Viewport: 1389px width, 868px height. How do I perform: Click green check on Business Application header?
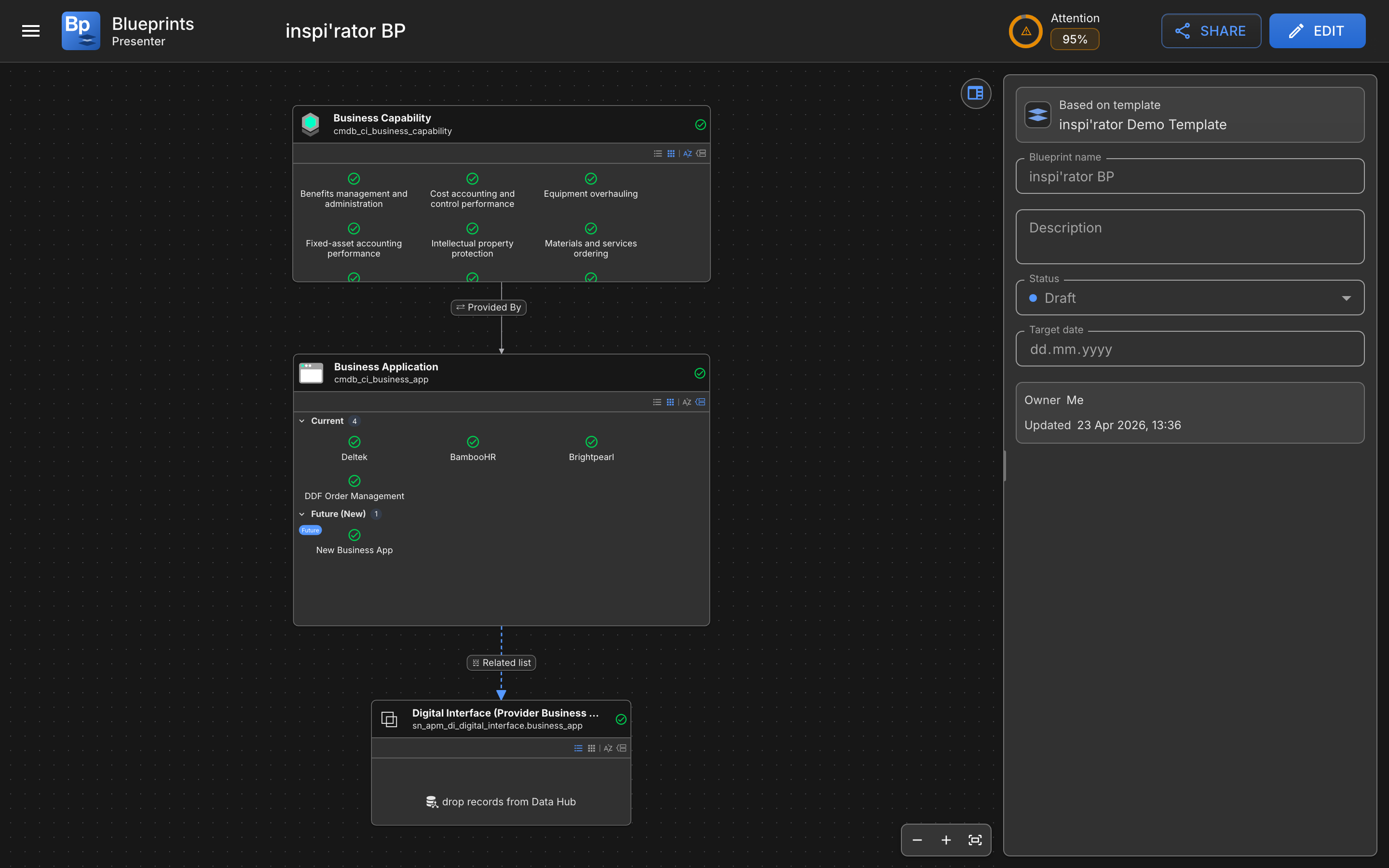point(700,373)
